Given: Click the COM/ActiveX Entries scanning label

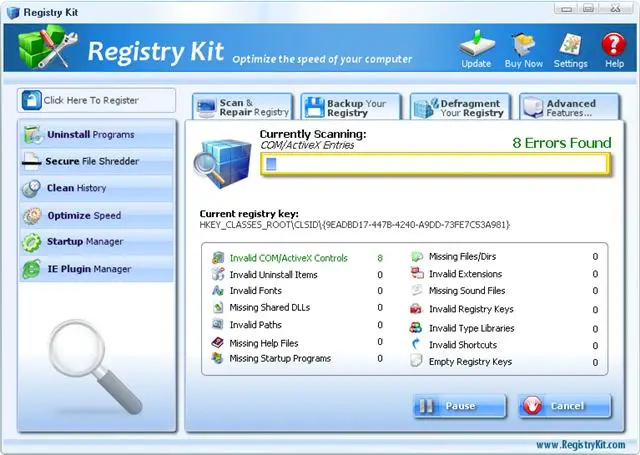Looking at the screenshot, I should pos(307,145).
